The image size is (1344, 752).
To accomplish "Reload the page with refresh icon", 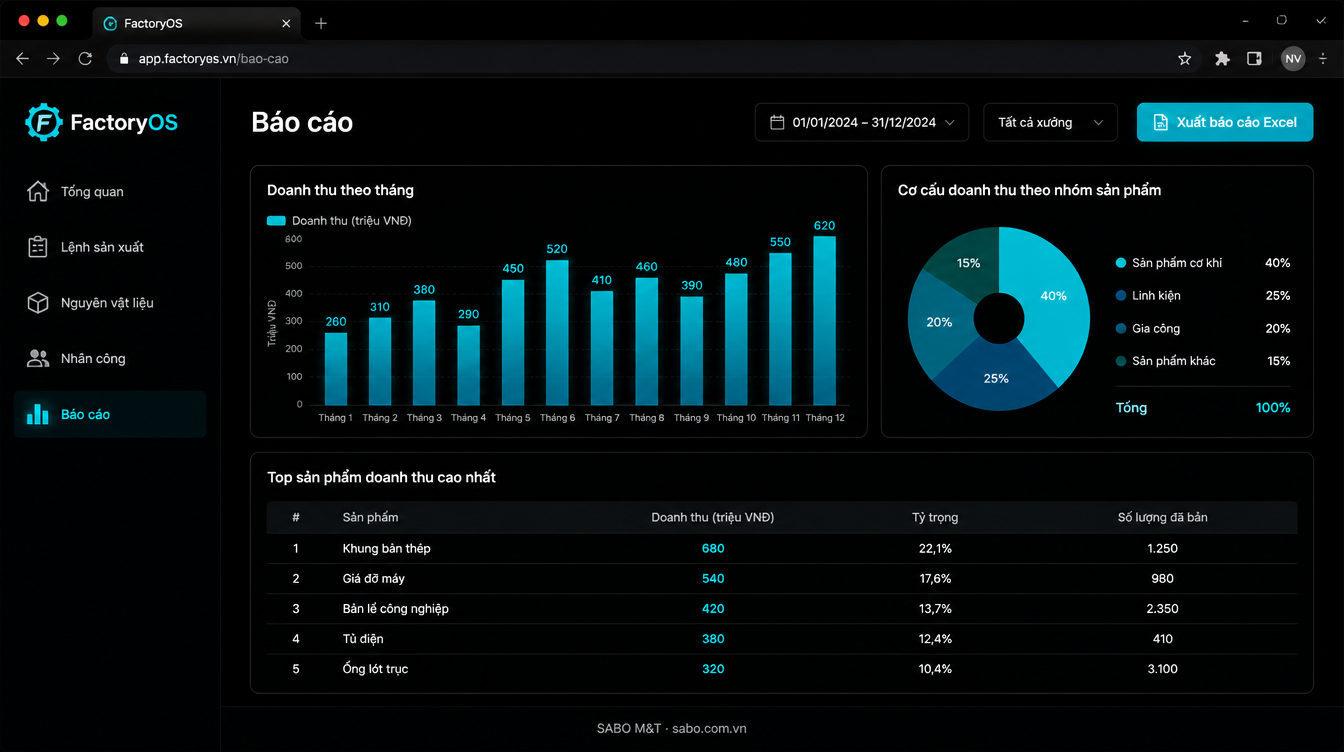I will (85, 59).
